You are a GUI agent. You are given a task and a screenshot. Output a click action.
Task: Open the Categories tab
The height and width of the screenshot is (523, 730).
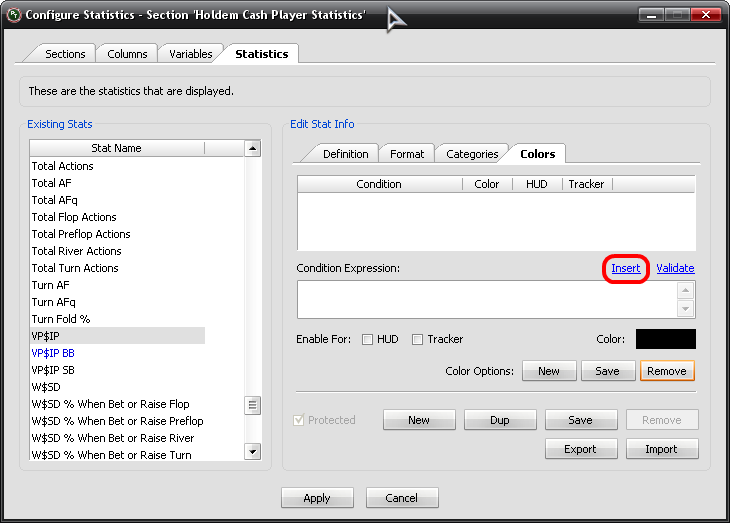pos(471,154)
